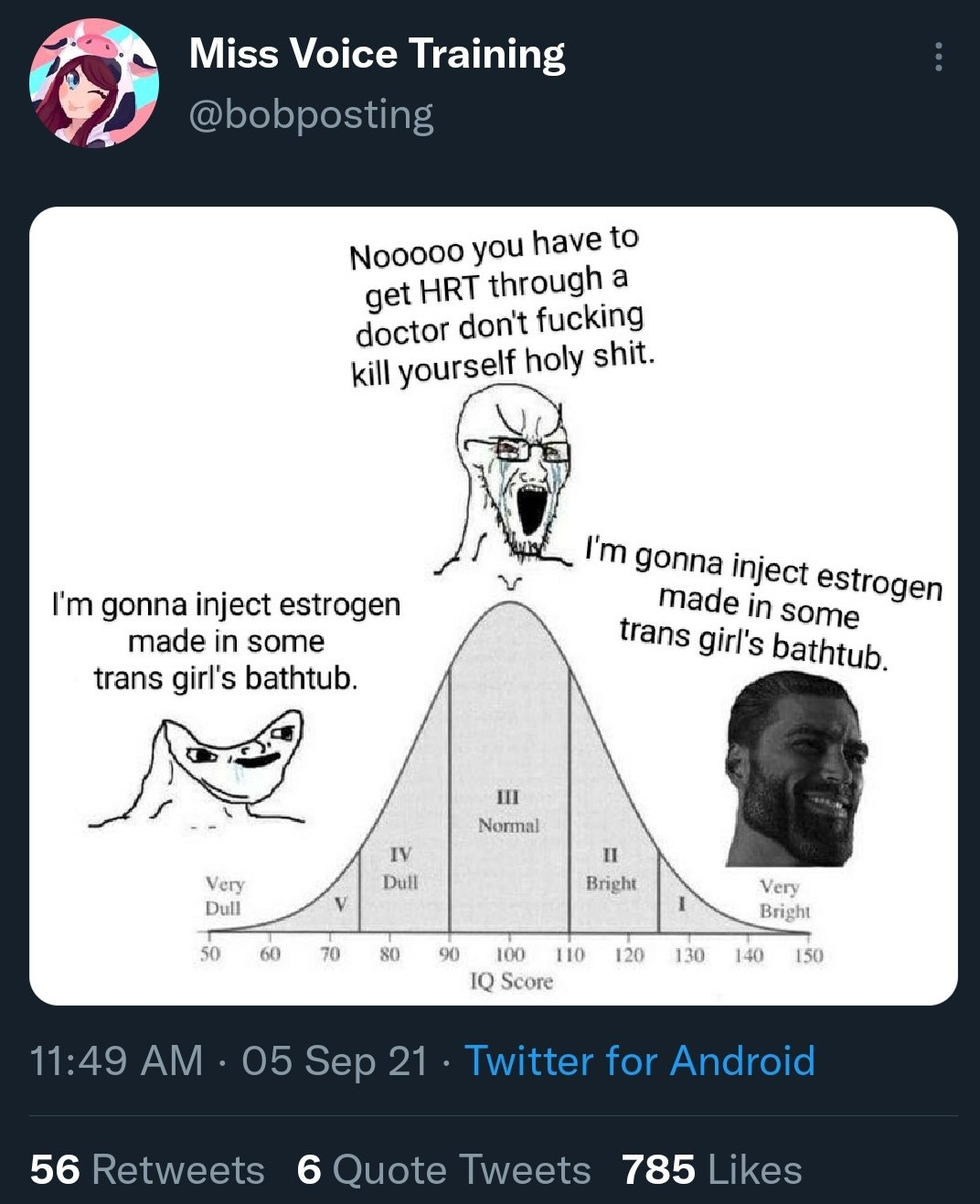Image resolution: width=980 pixels, height=1204 pixels.
Task: Click the 11:49 AM tweet timestamp
Action: 116,1061
